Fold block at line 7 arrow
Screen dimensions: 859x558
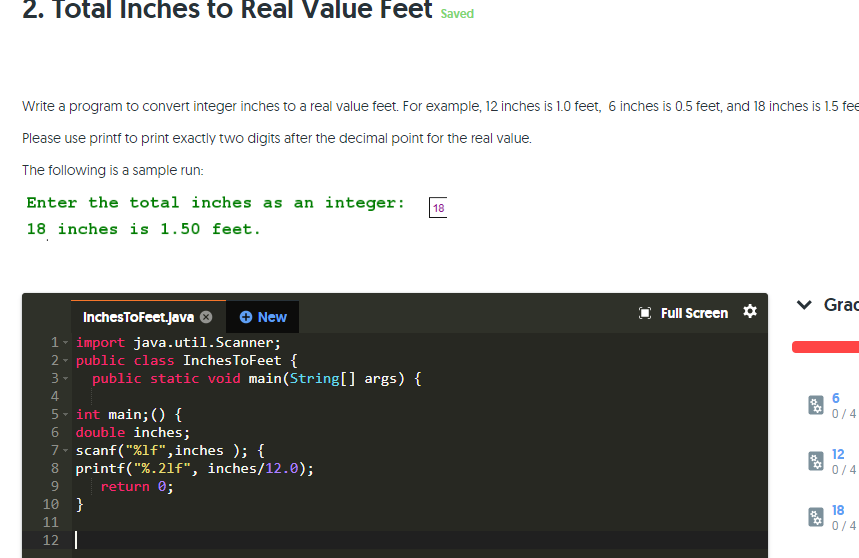[66, 451]
